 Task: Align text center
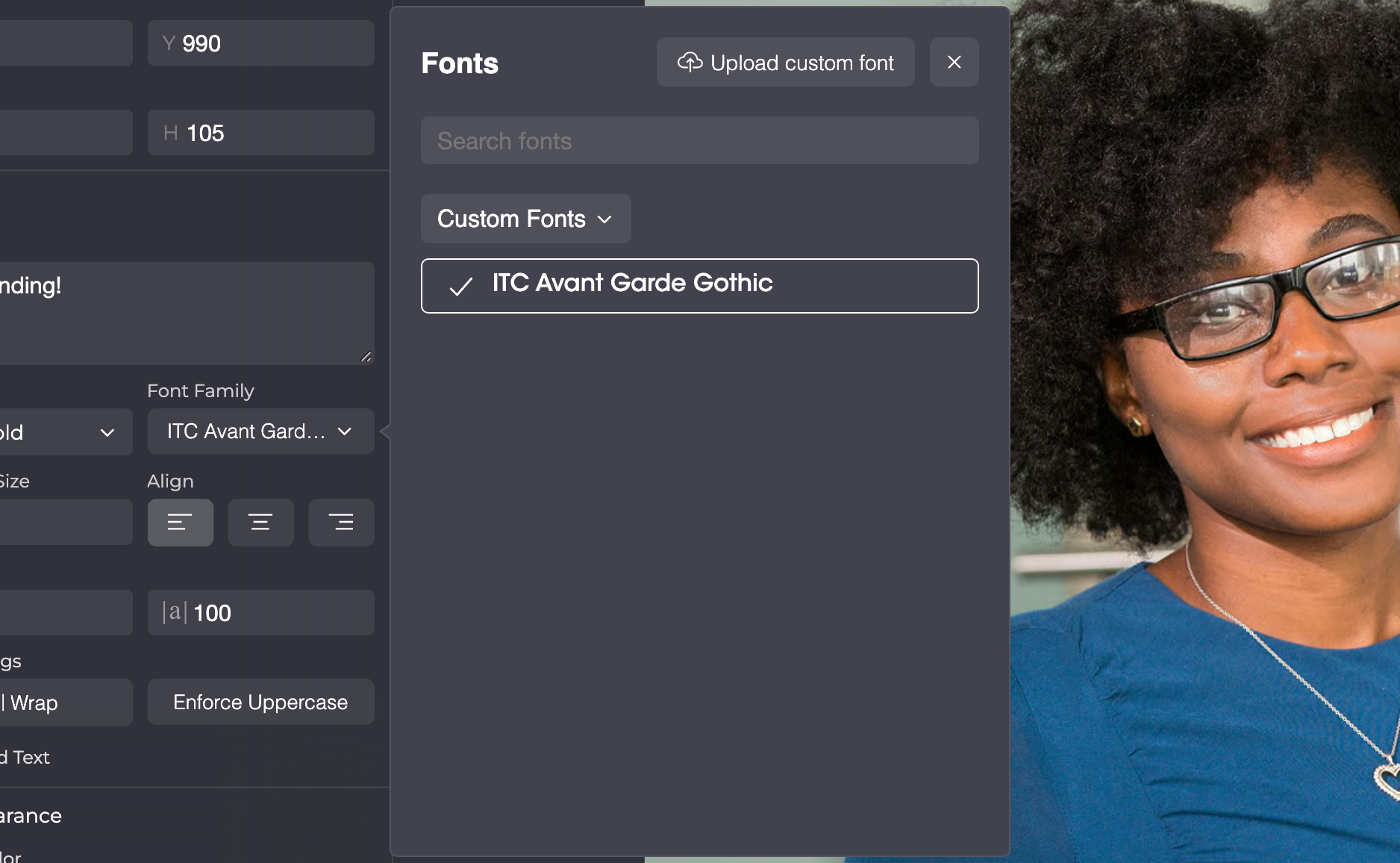260,523
